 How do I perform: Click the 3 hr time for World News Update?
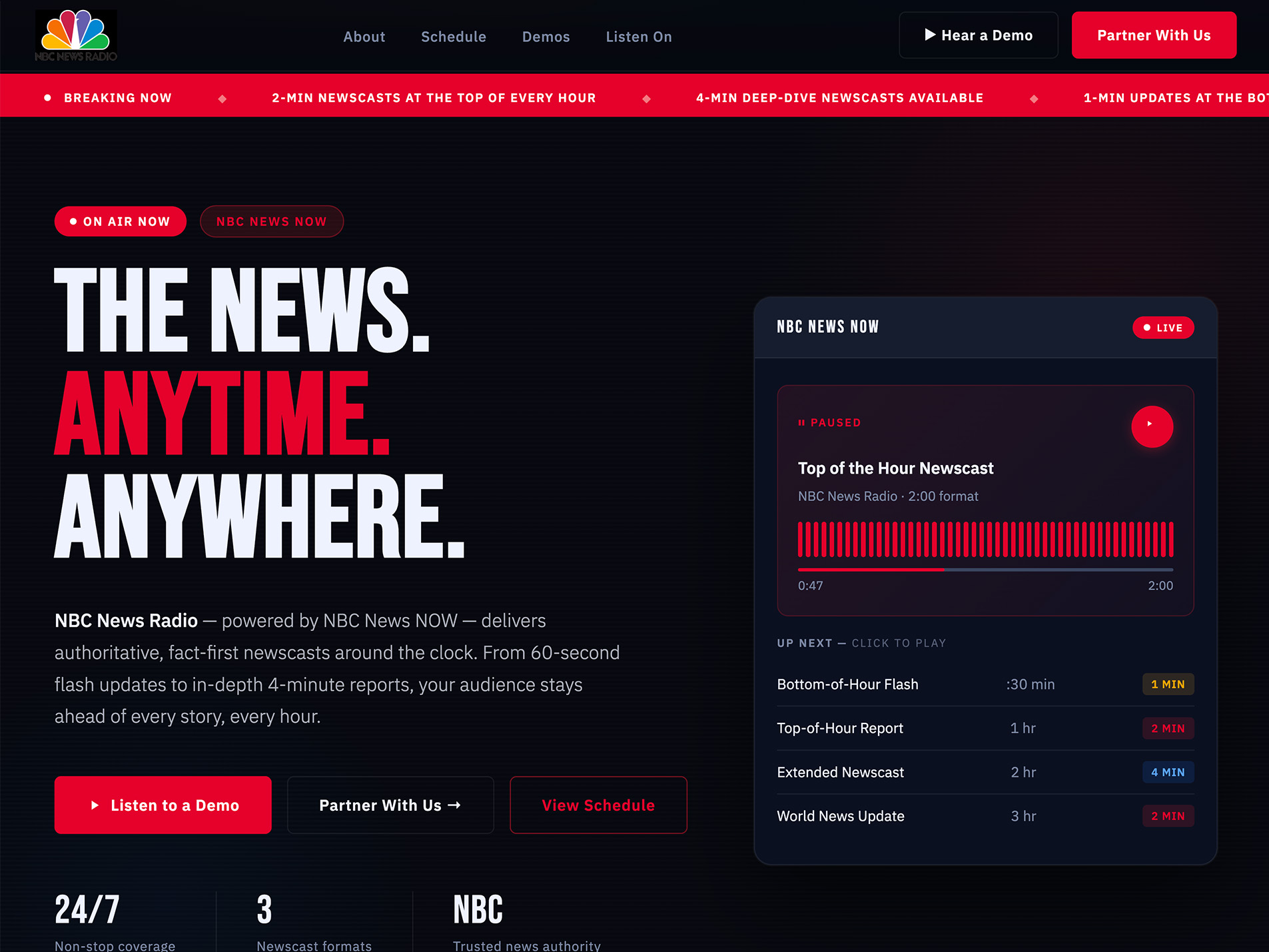[x=1023, y=816]
